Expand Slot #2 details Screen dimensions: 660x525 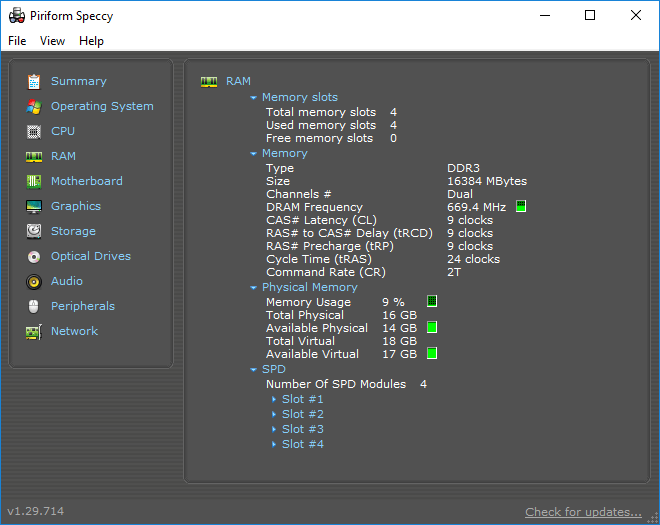coord(274,414)
